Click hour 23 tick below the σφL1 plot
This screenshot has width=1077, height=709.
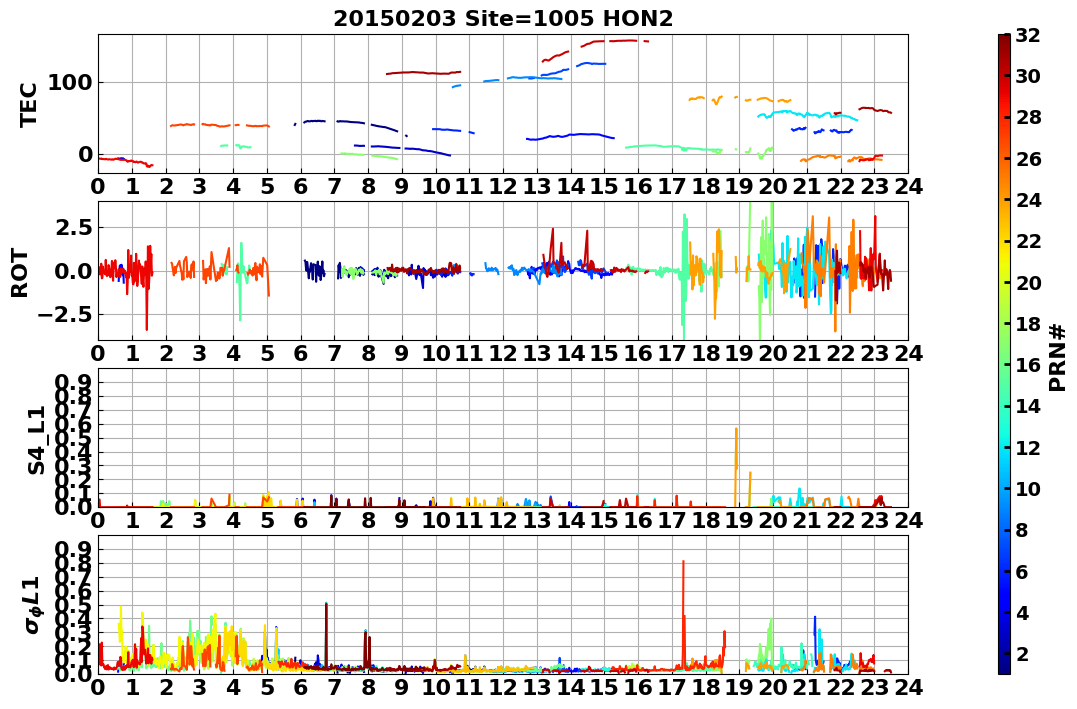pyautogui.click(x=874, y=687)
